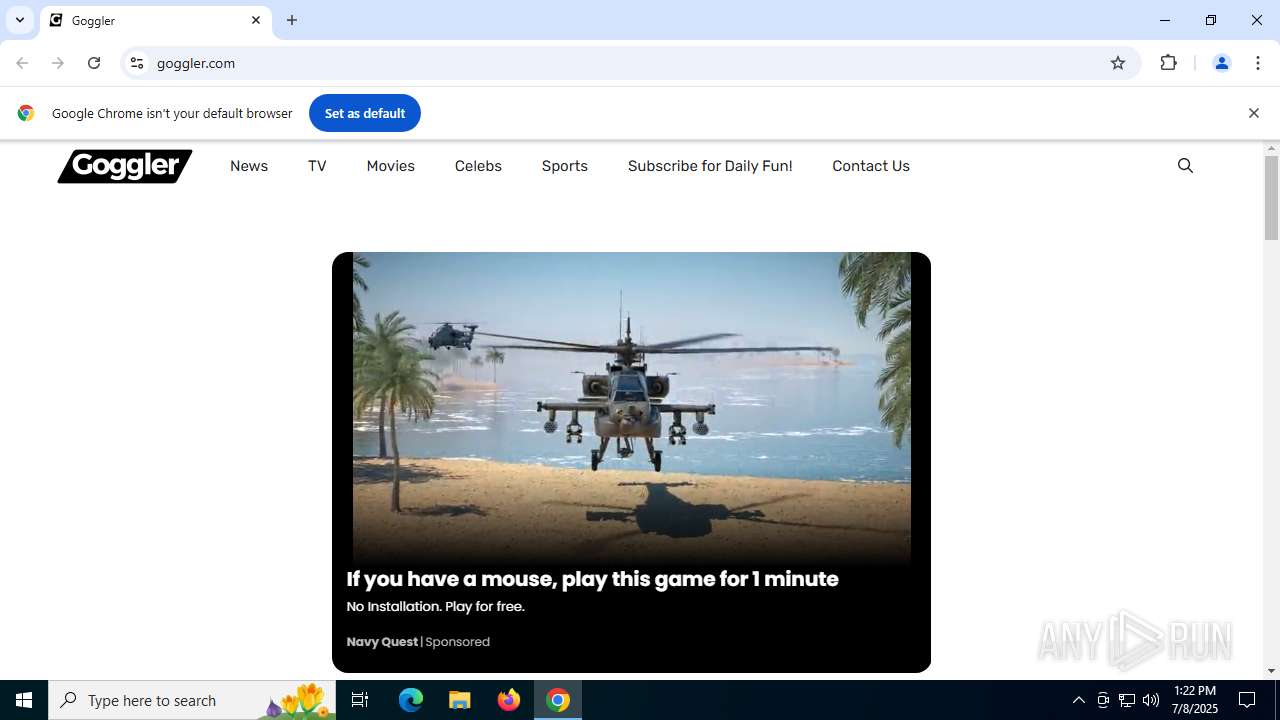This screenshot has width=1280, height=720.
Task: Click the Goggler logo
Action: click(x=125, y=166)
